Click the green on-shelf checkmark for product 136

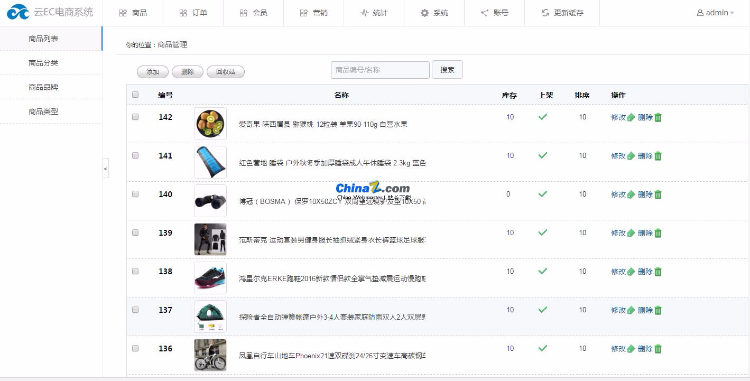pos(542,348)
